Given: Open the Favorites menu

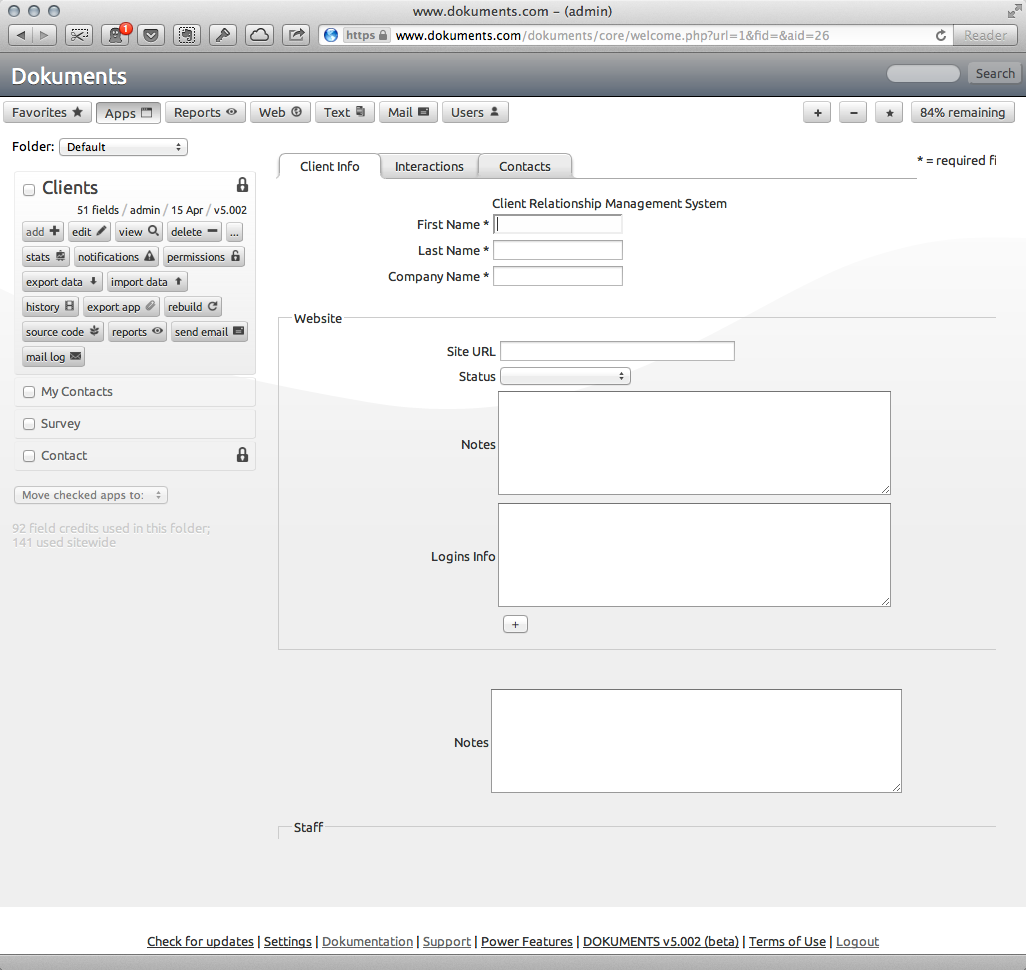Looking at the screenshot, I should click(47, 112).
